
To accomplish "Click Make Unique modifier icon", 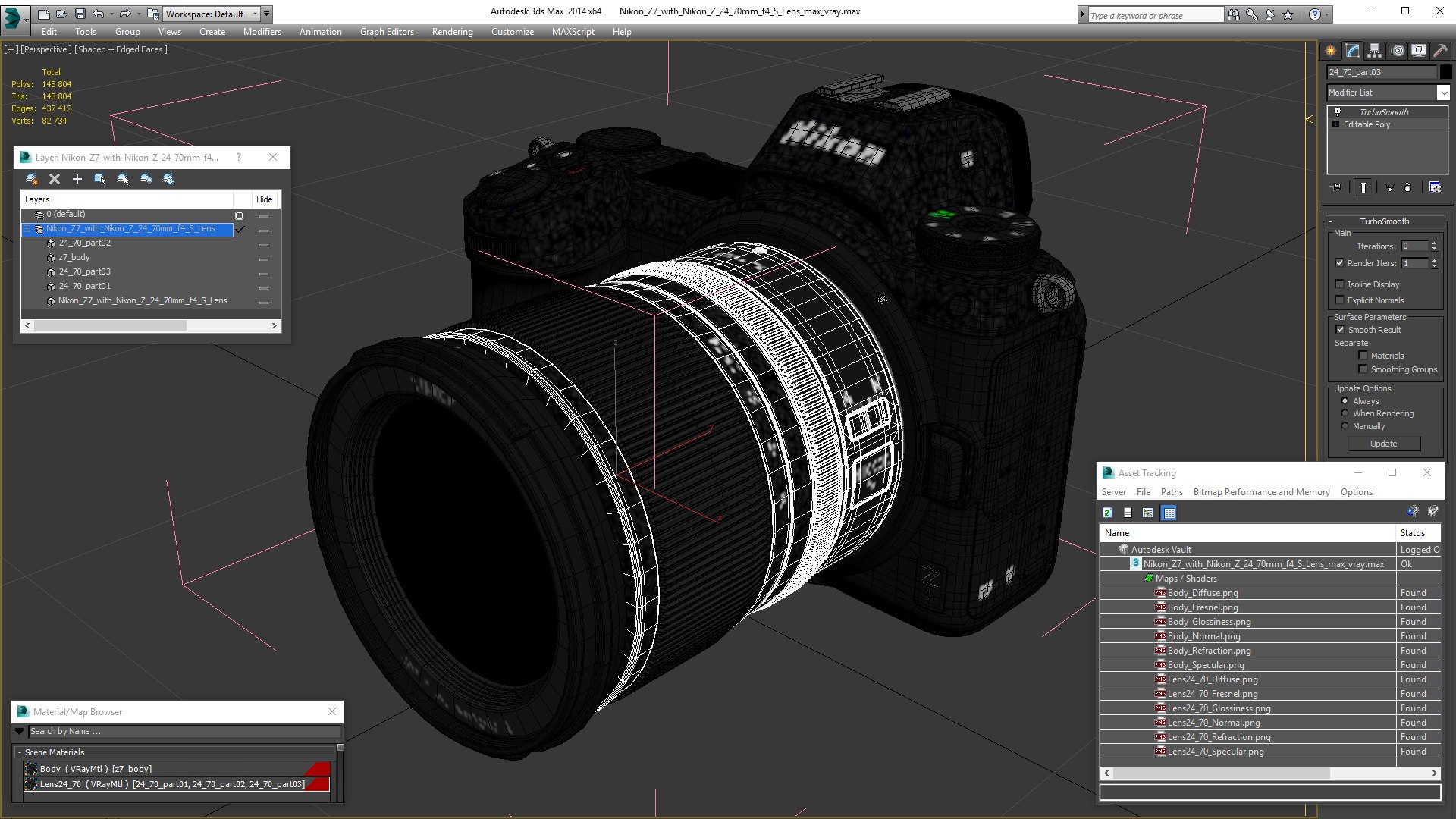I will point(1389,187).
